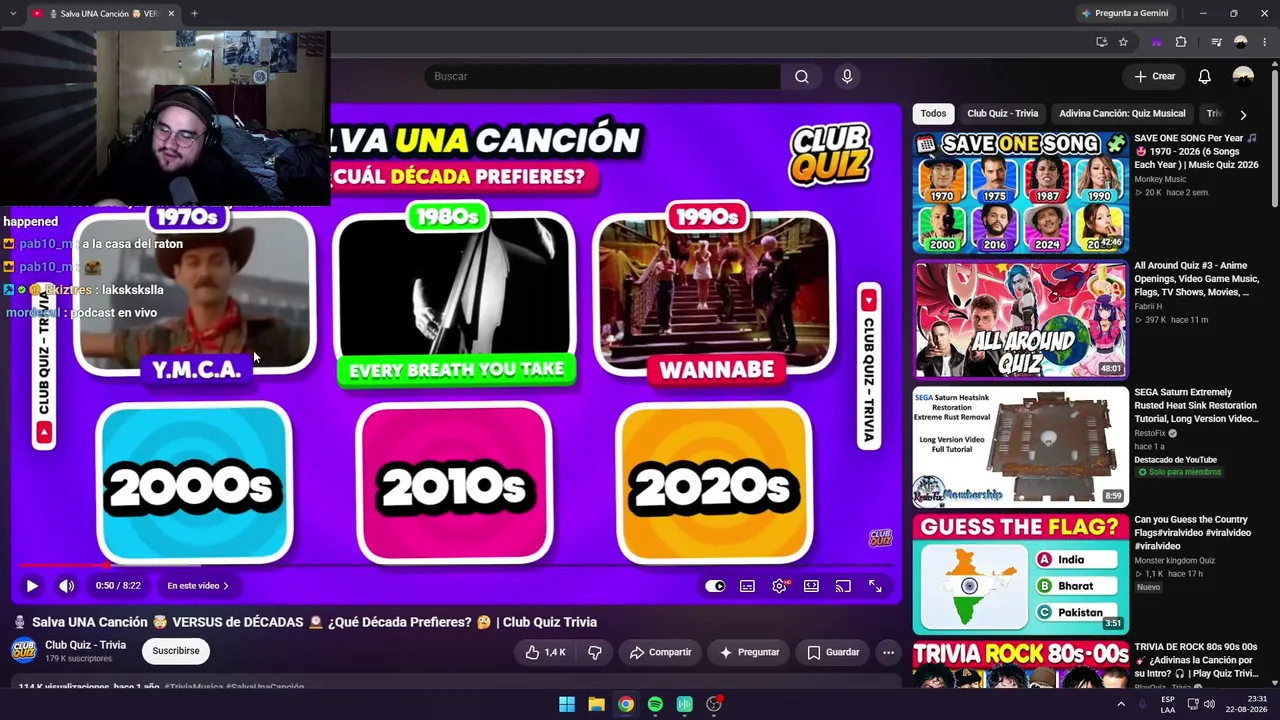1280x720 pixels.
Task: Open the purple extension icon in toolbar
Action: point(1157,42)
